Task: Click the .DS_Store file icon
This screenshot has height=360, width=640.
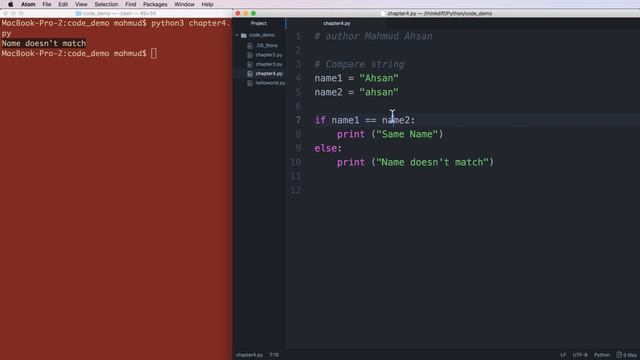Action: click(x=250, y=45)
